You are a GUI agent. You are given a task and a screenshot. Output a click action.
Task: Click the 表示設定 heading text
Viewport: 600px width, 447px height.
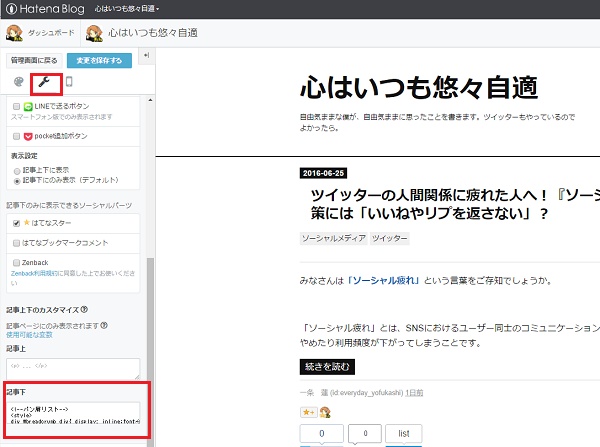click(24, 156)
